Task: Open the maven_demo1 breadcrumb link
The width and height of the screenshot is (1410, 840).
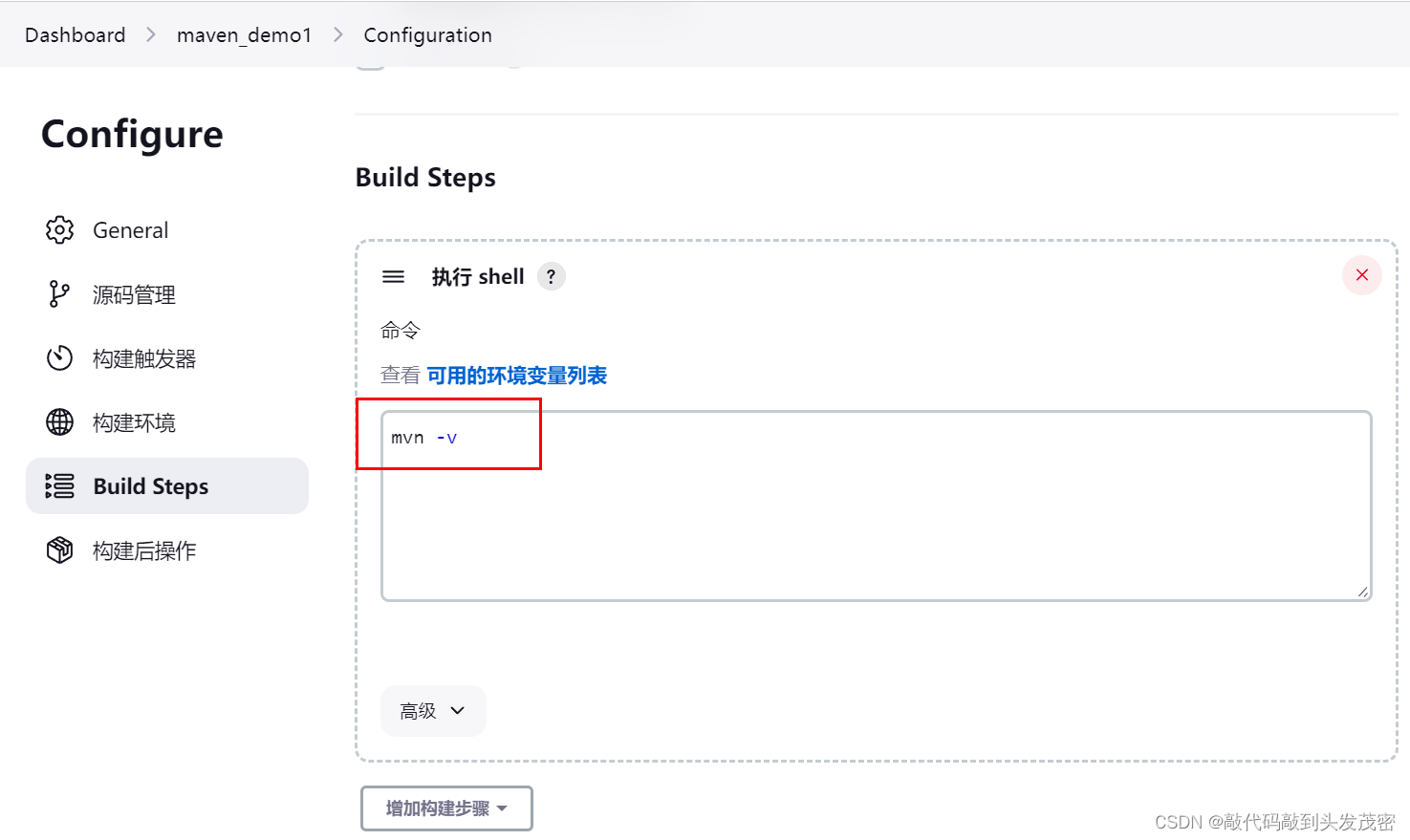Action: [245, 35]
